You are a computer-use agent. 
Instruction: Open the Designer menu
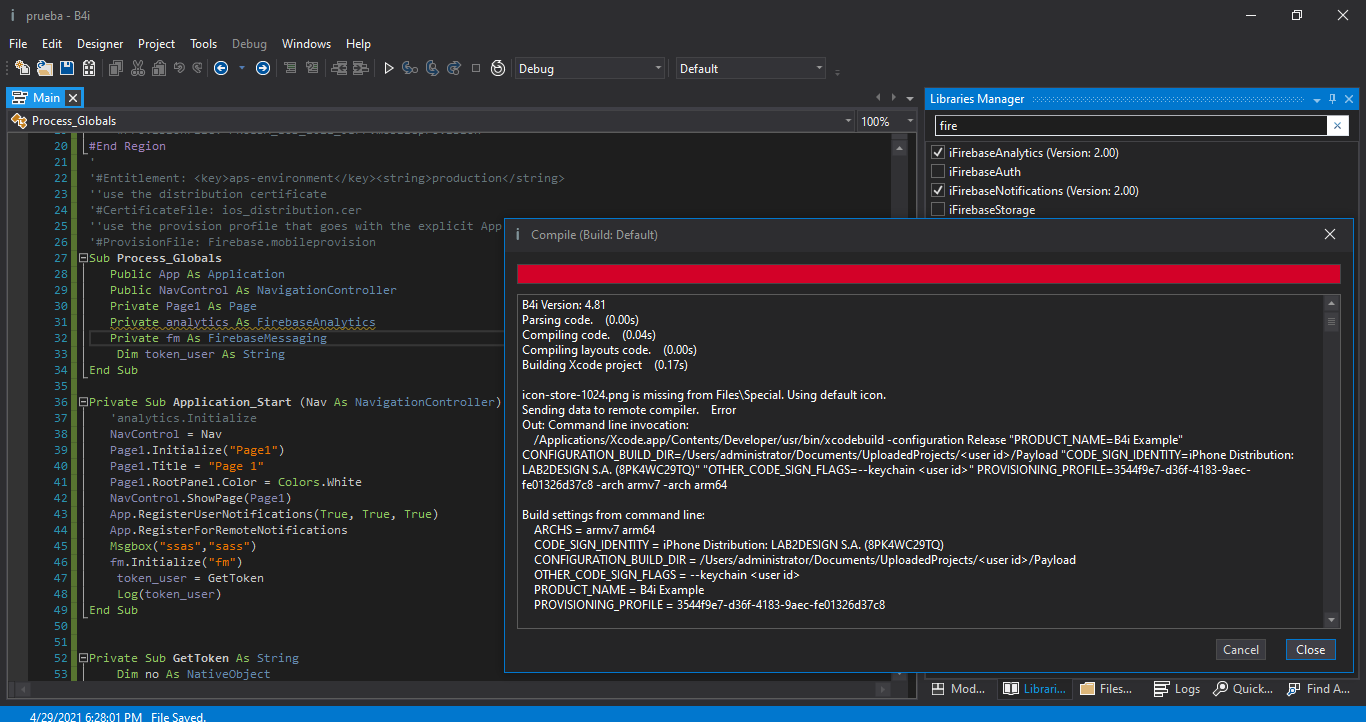[x=100, y=44]
